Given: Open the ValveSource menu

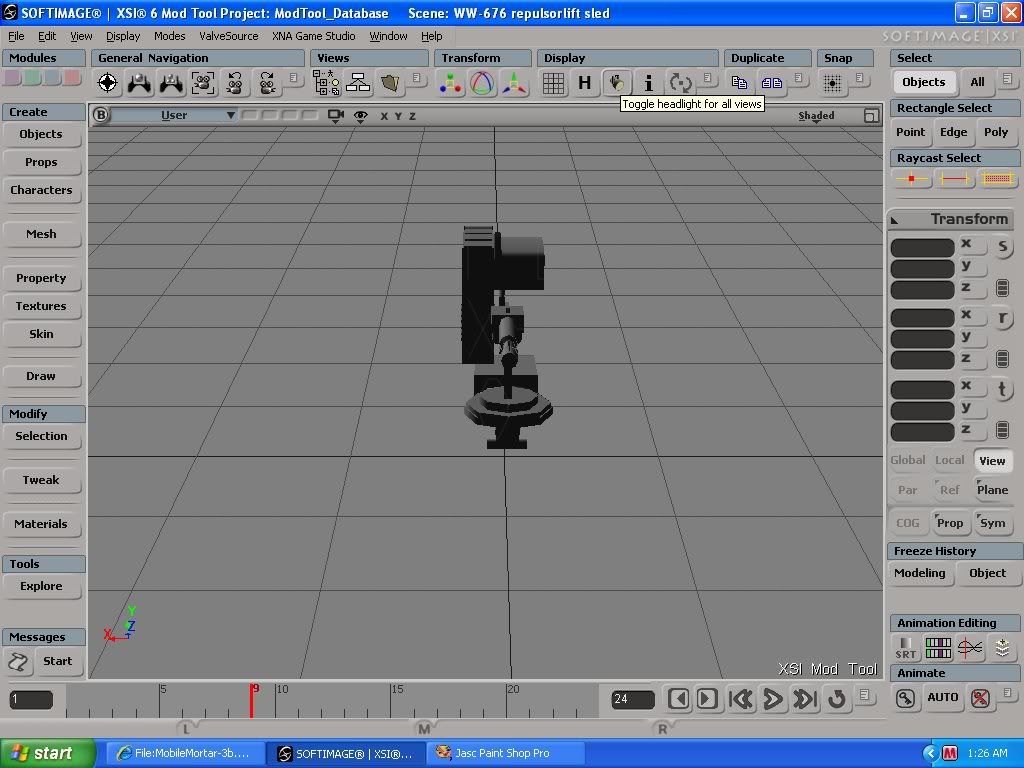Looking at the screenshot, I should [x=229, y=36].
